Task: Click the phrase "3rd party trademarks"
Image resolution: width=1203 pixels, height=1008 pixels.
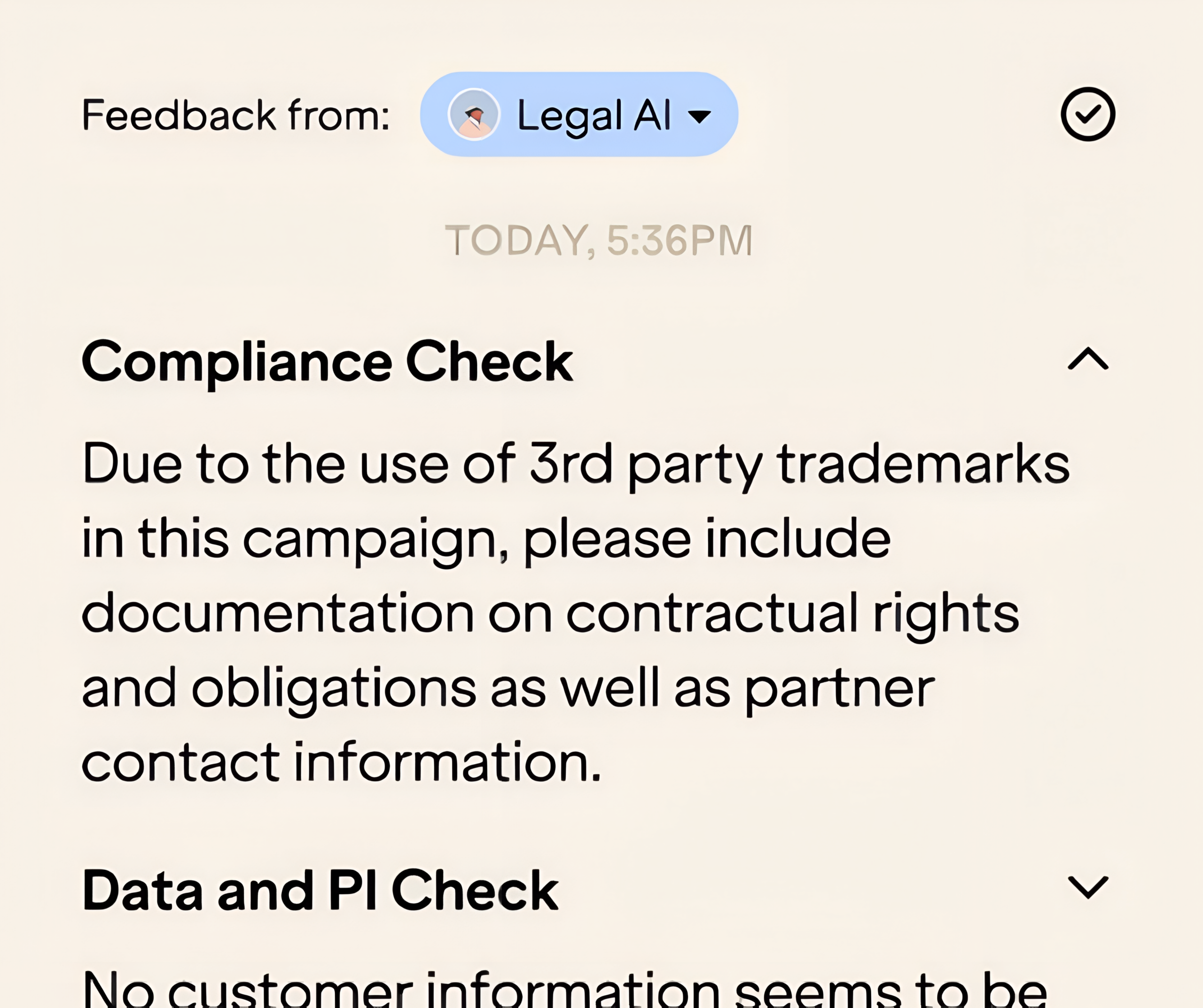Action: pos(798,464)
